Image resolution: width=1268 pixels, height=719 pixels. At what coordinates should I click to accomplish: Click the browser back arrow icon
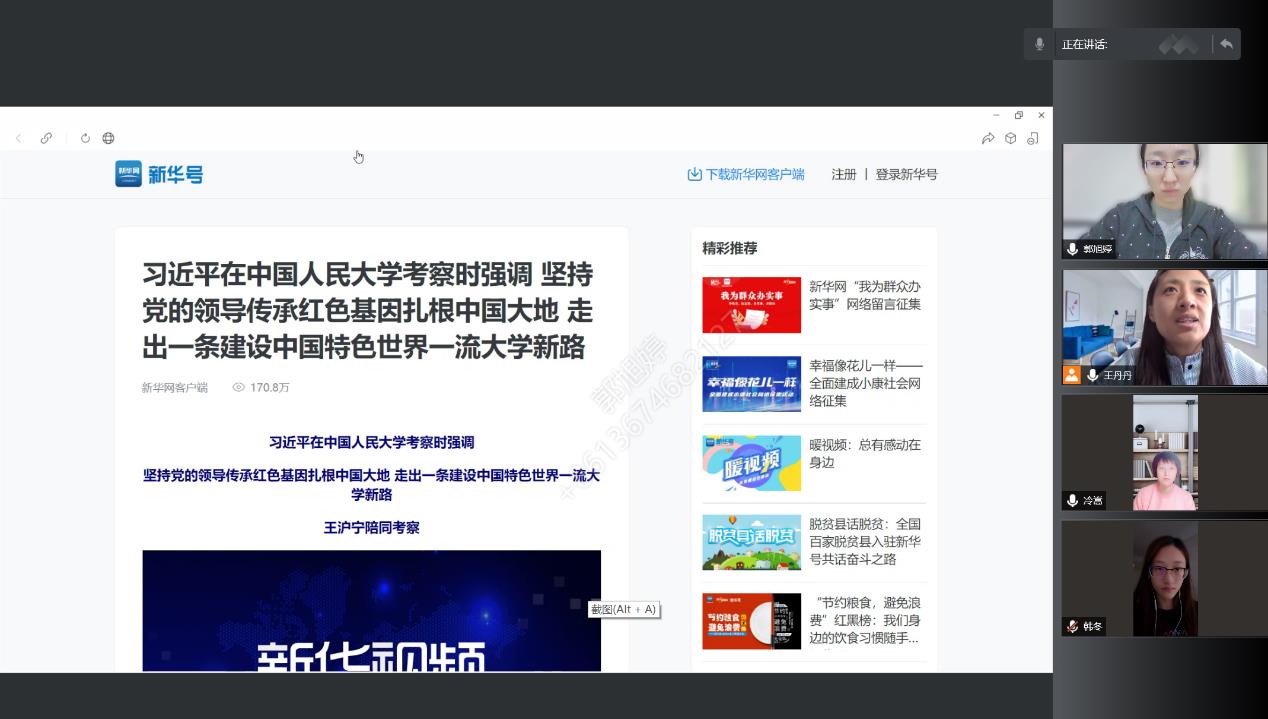click(18, 138)
